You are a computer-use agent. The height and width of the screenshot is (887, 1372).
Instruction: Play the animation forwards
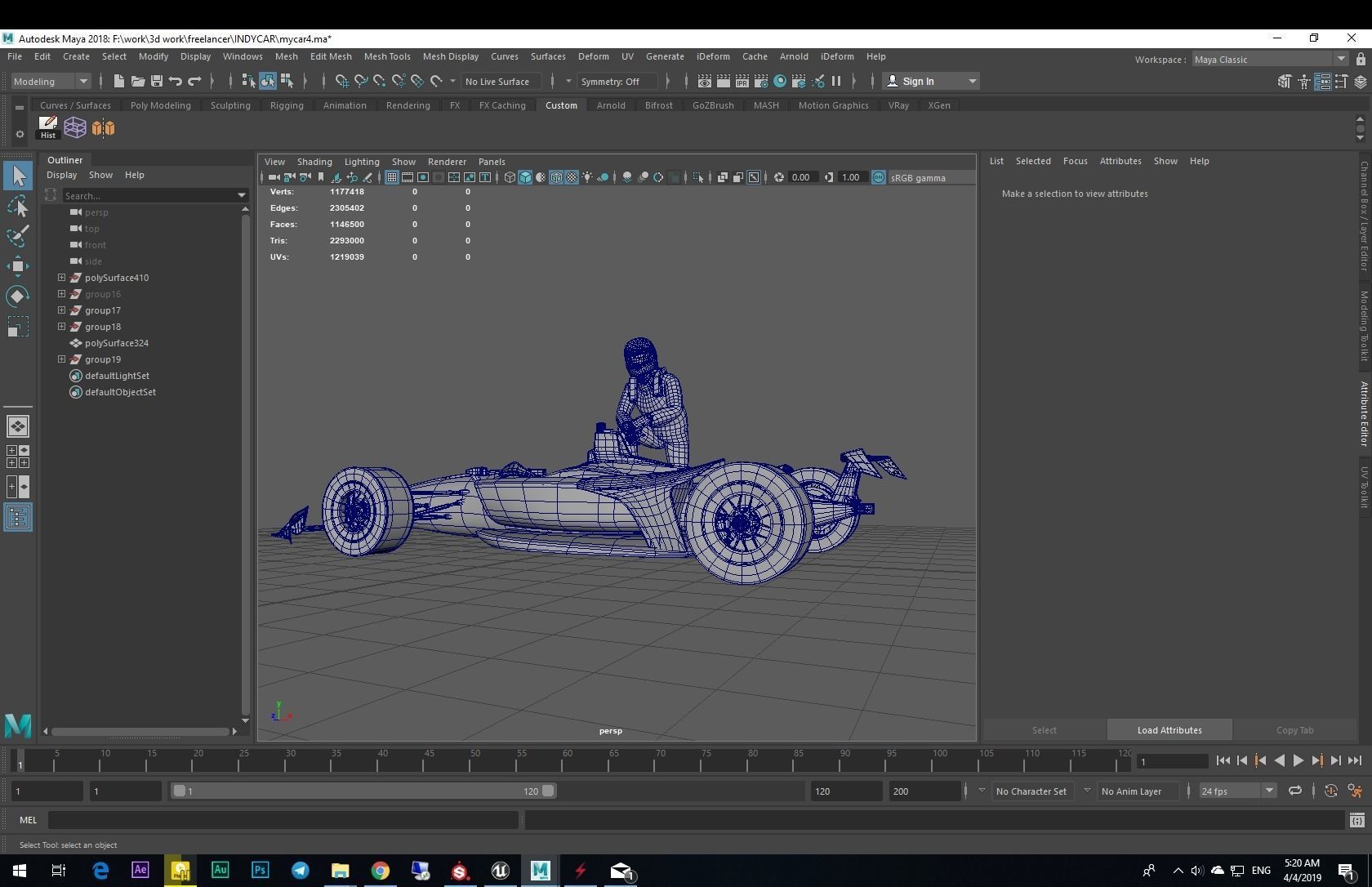pos(1298,761)
